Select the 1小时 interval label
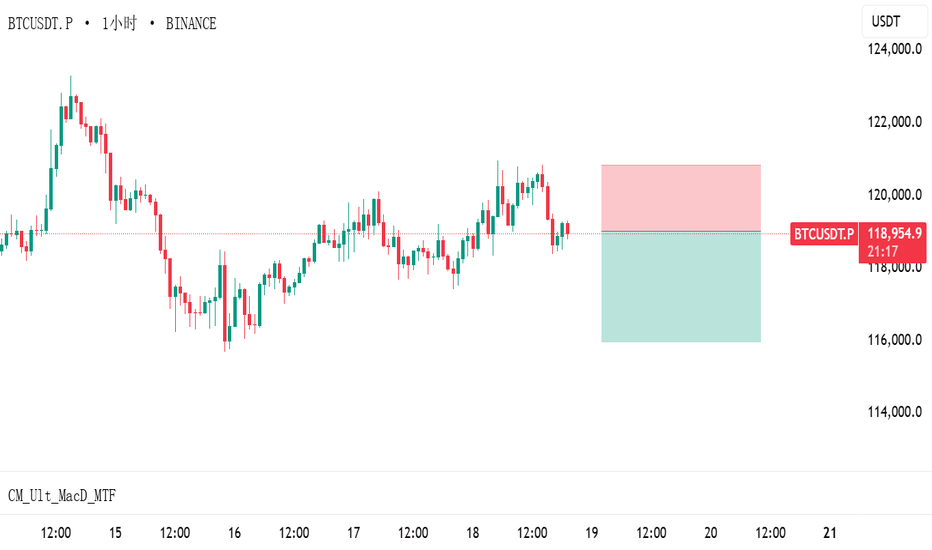932x550 pixels. pyautogui.click(x=119, y=24)
